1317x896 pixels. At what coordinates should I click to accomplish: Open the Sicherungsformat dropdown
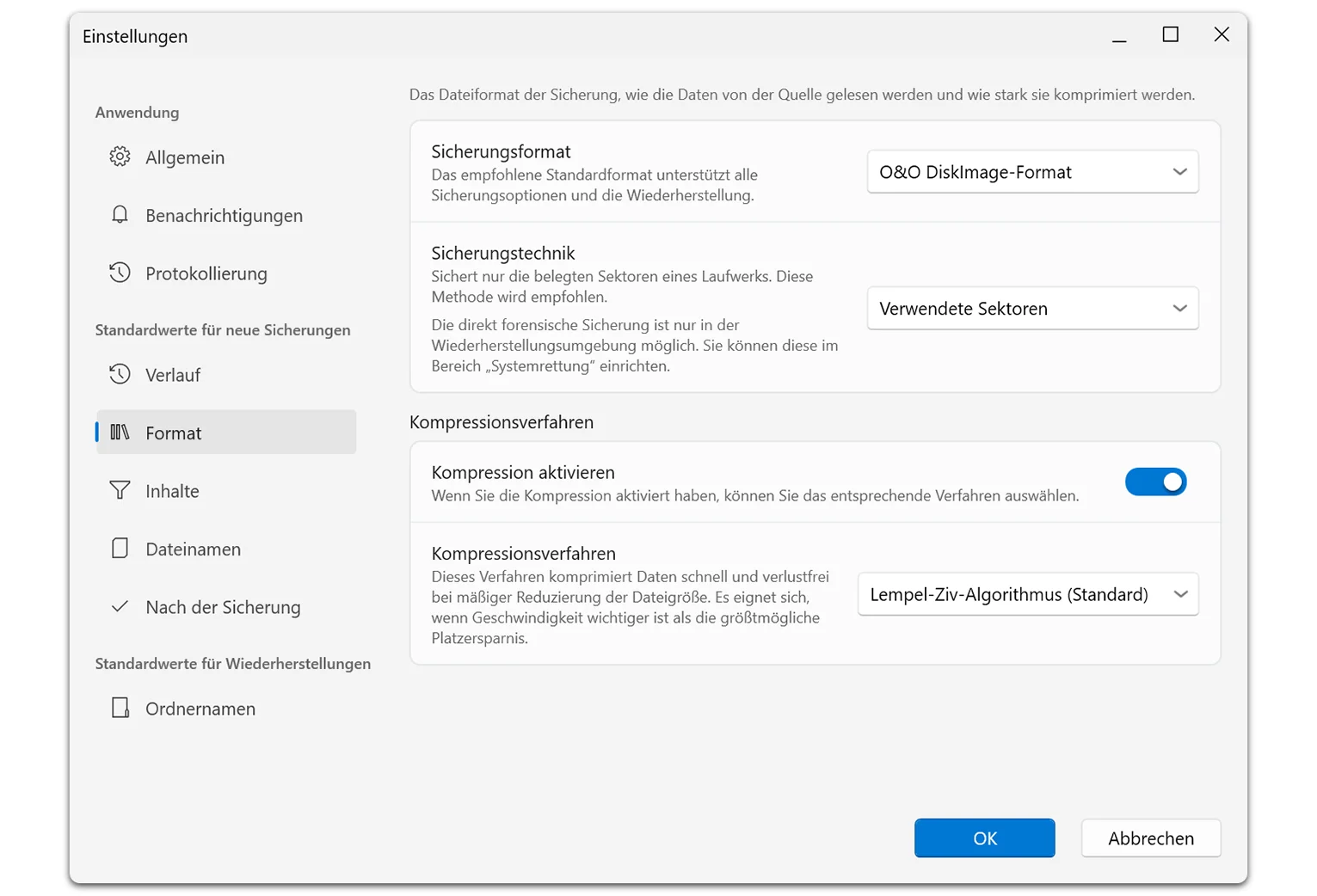[1032, 172]
